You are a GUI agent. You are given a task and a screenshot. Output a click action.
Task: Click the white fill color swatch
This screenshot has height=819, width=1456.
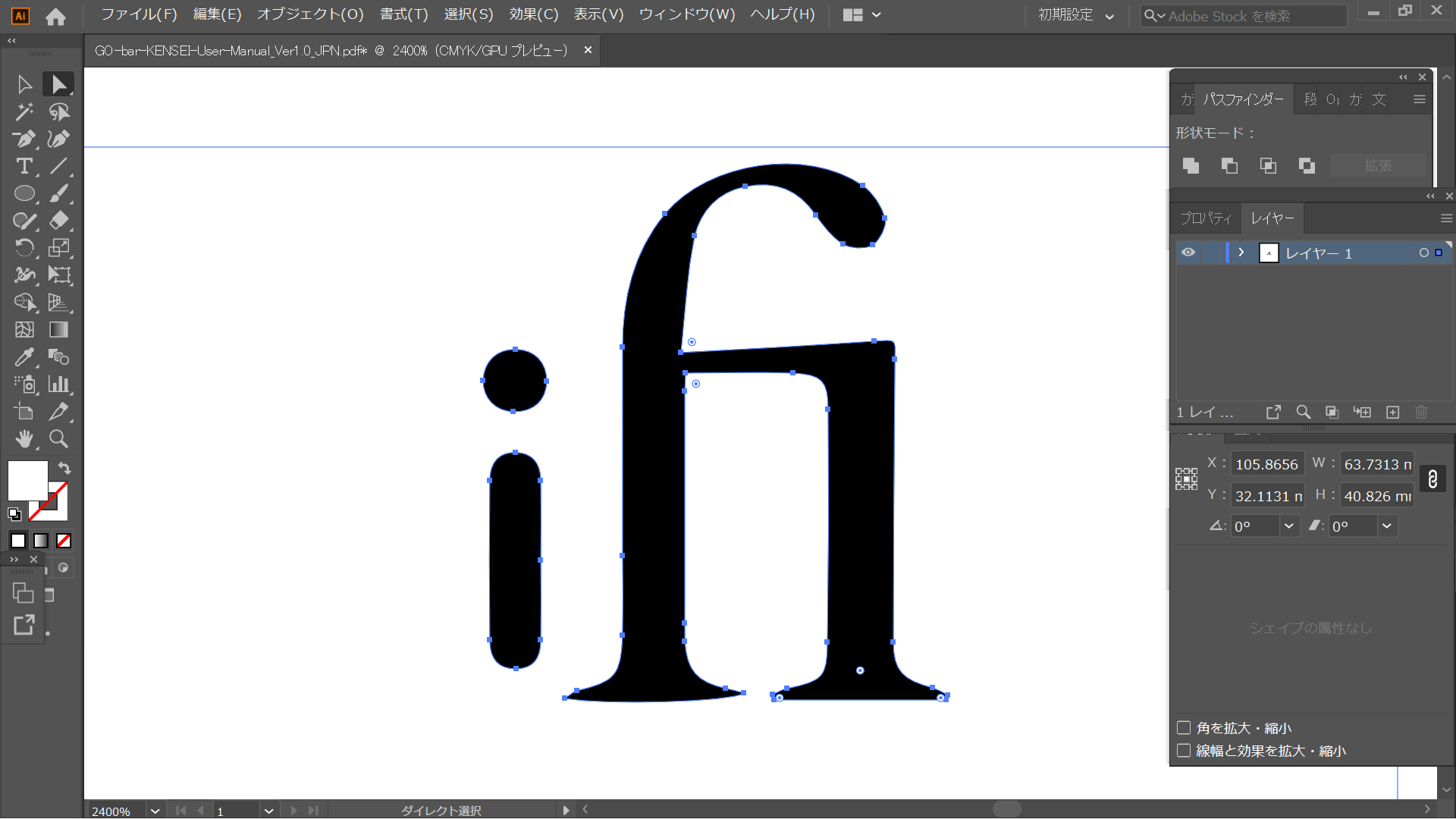pos(27,481)
